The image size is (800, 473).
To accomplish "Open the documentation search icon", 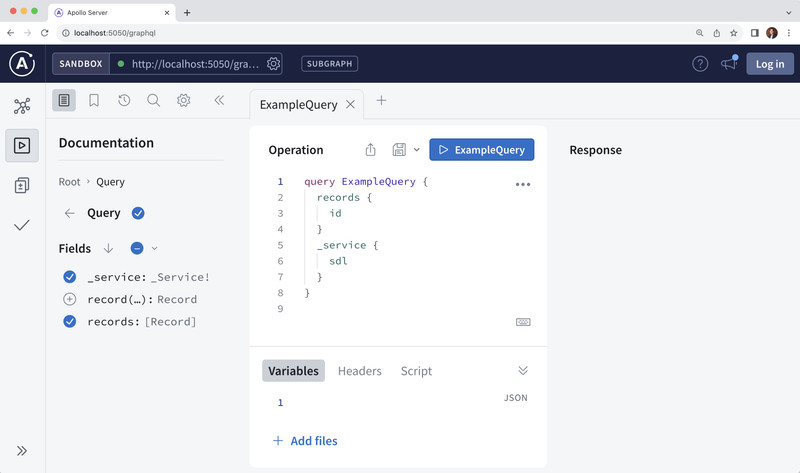I will tap(154, 100).
